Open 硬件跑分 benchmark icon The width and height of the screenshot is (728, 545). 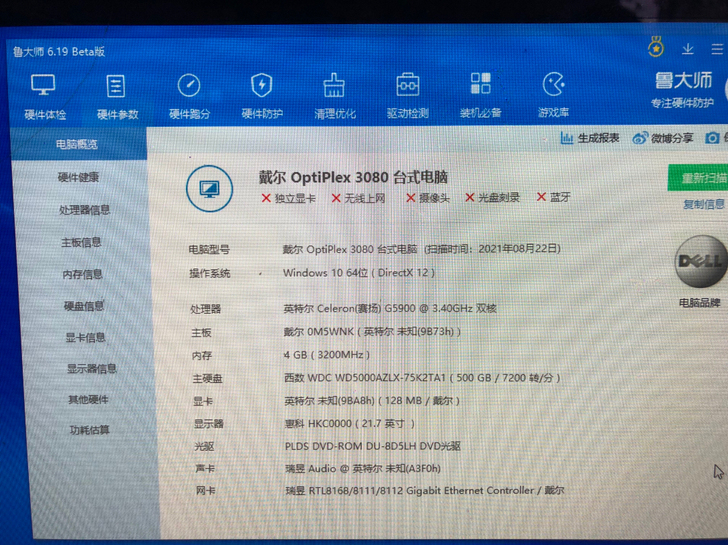point(189,85)
